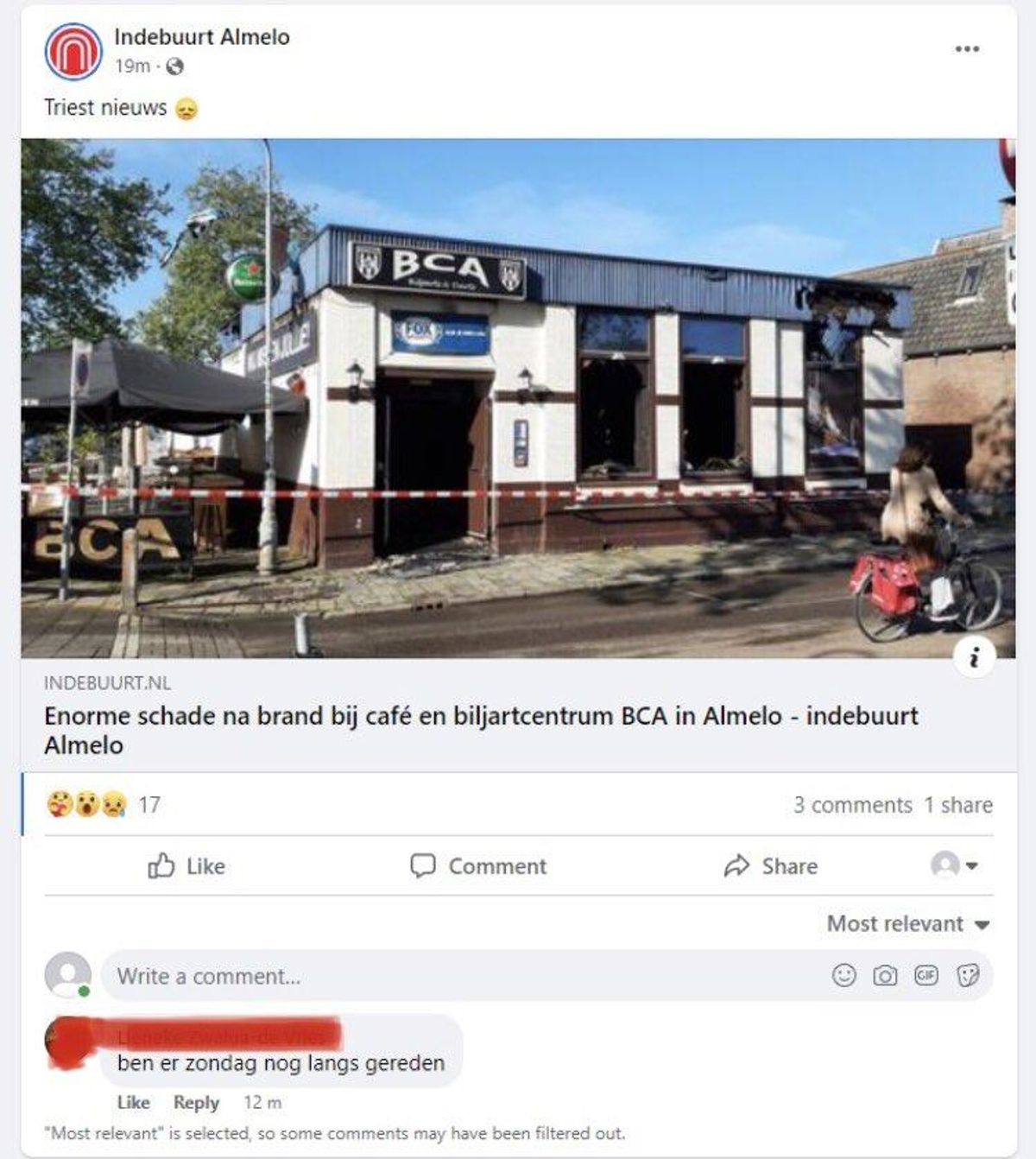Open the 3 comments link
This screenshot has width=1036, height=1159.
(x=852, y=805)
